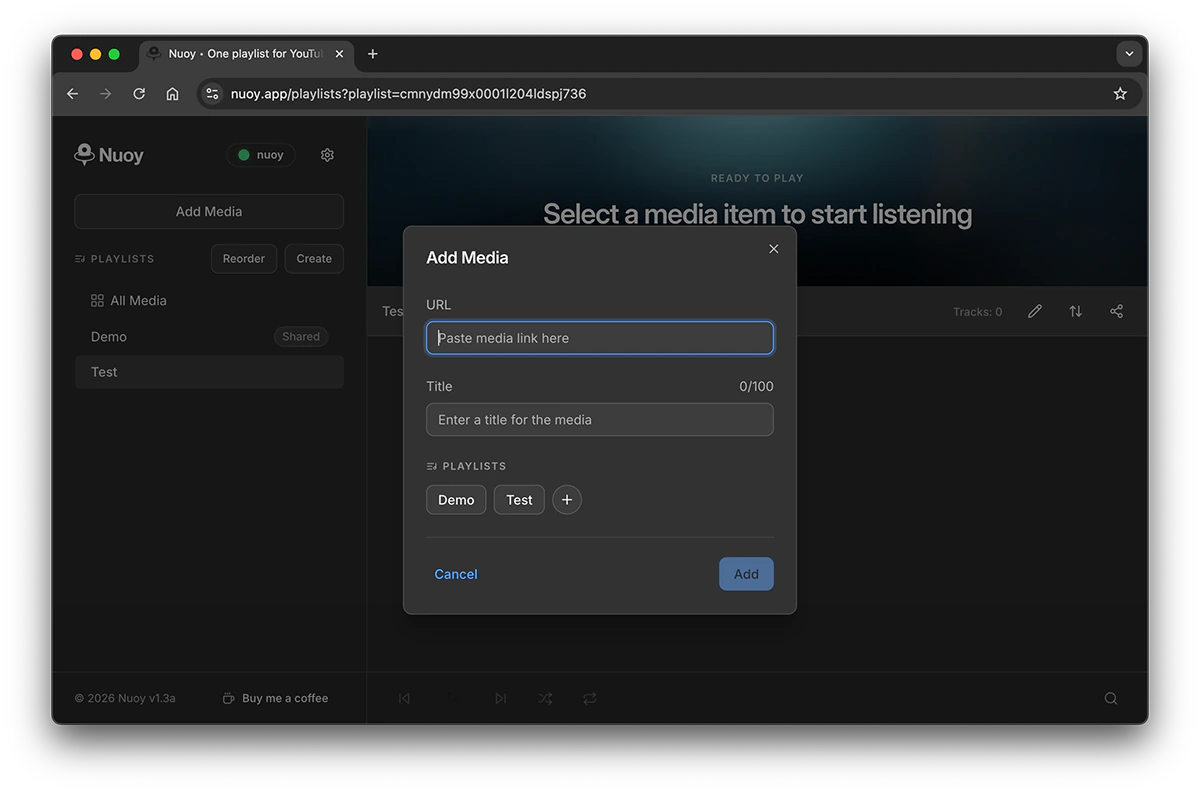This screenshot has width=1200, height=793.
Task: Select the Nuoy browser tab
Action: pyautogui.click(x=247, y=54)
